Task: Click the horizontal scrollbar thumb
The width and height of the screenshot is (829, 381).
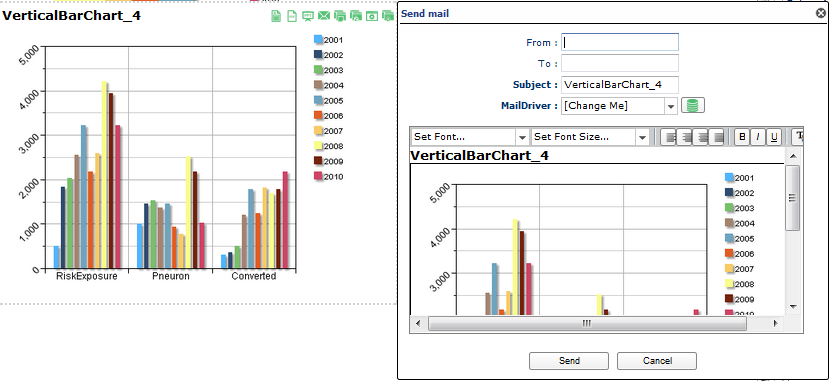Action: pos(587,323)
